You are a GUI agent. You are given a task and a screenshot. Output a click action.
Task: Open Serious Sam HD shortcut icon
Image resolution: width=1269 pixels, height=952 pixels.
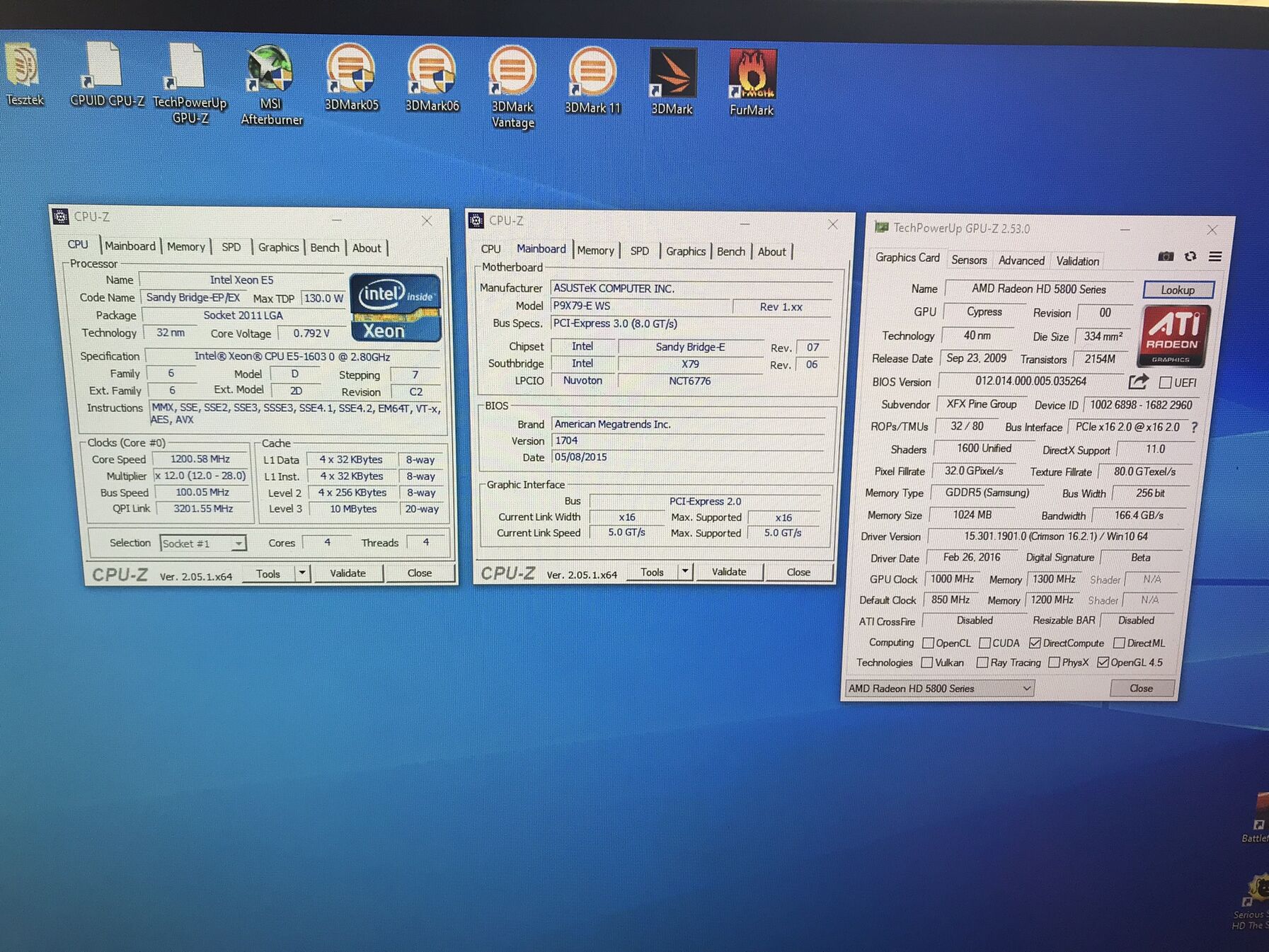point(1254,902)
